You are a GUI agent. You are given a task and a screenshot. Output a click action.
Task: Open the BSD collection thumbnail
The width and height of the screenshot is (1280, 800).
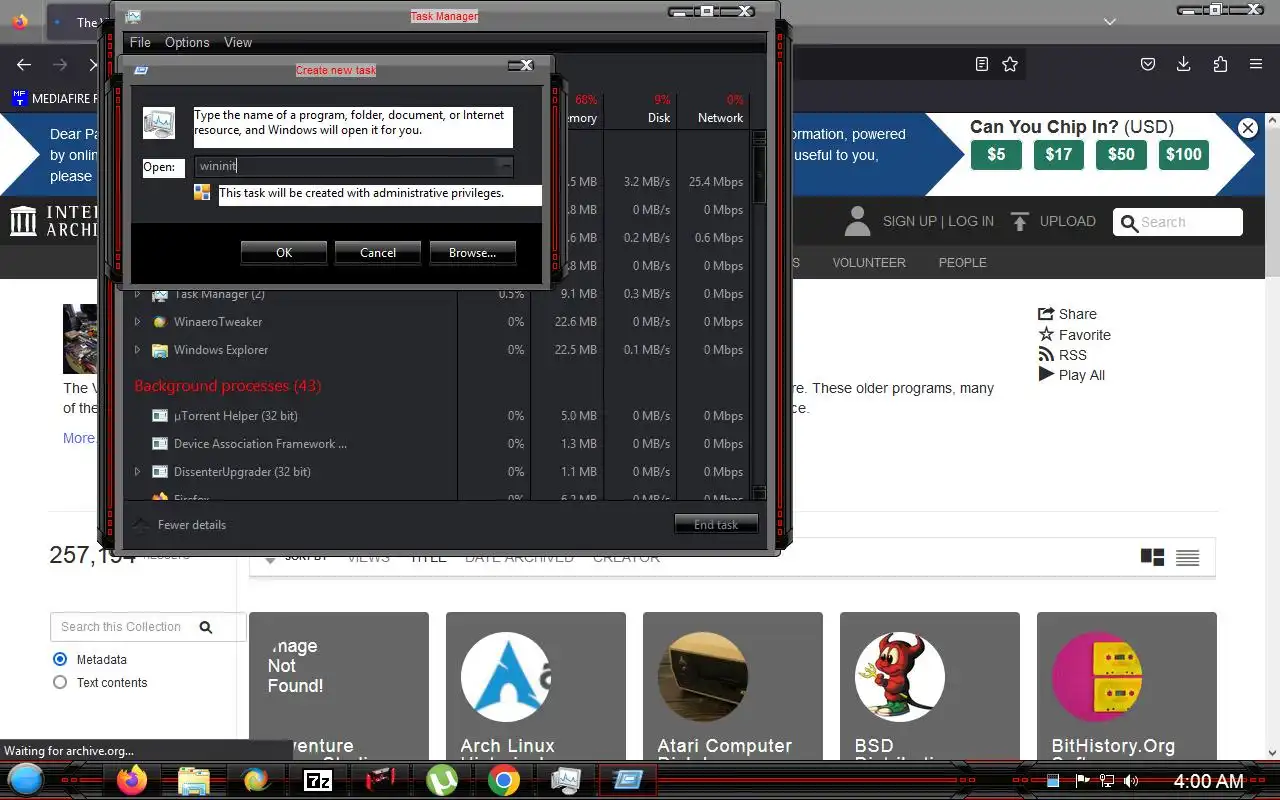[x=900, y=677]
